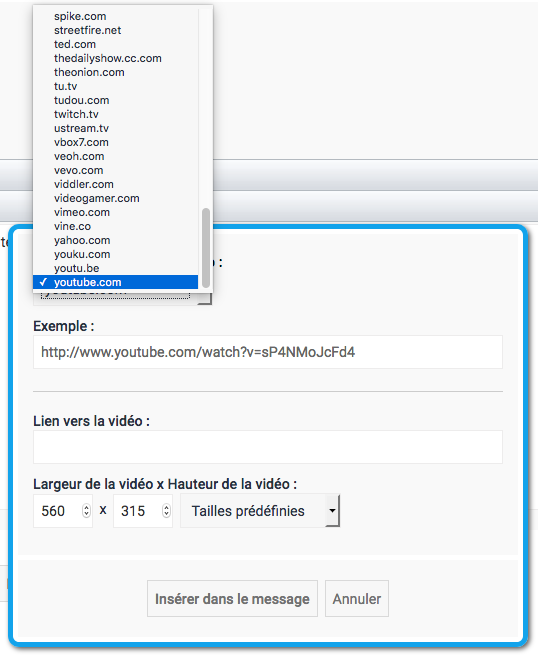Viewport: 538px width, 656px height.
Task: Choose ustream.tv option
Action: pos(115,128)
